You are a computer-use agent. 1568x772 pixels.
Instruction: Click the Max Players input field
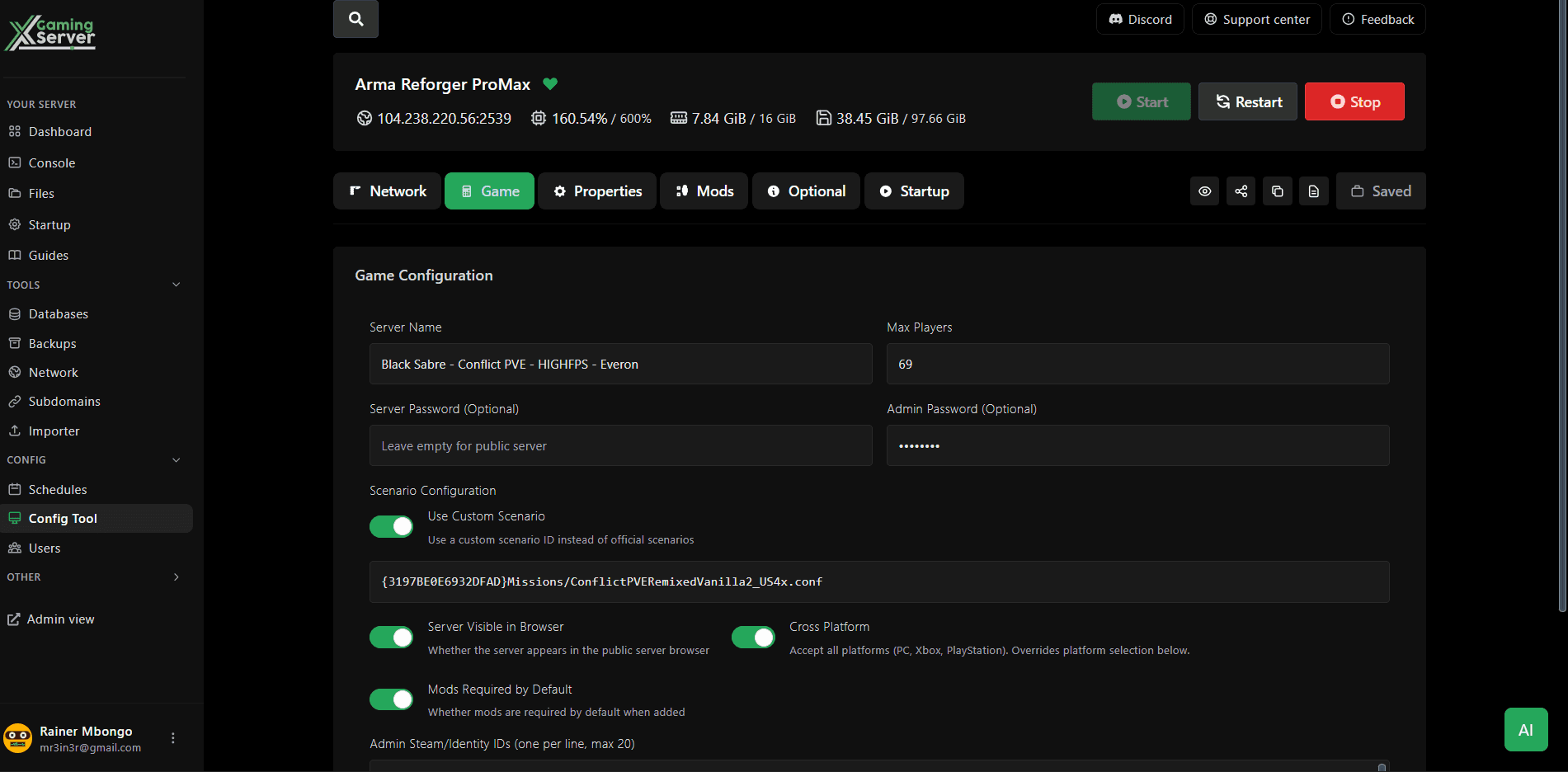coord(1137,364)
